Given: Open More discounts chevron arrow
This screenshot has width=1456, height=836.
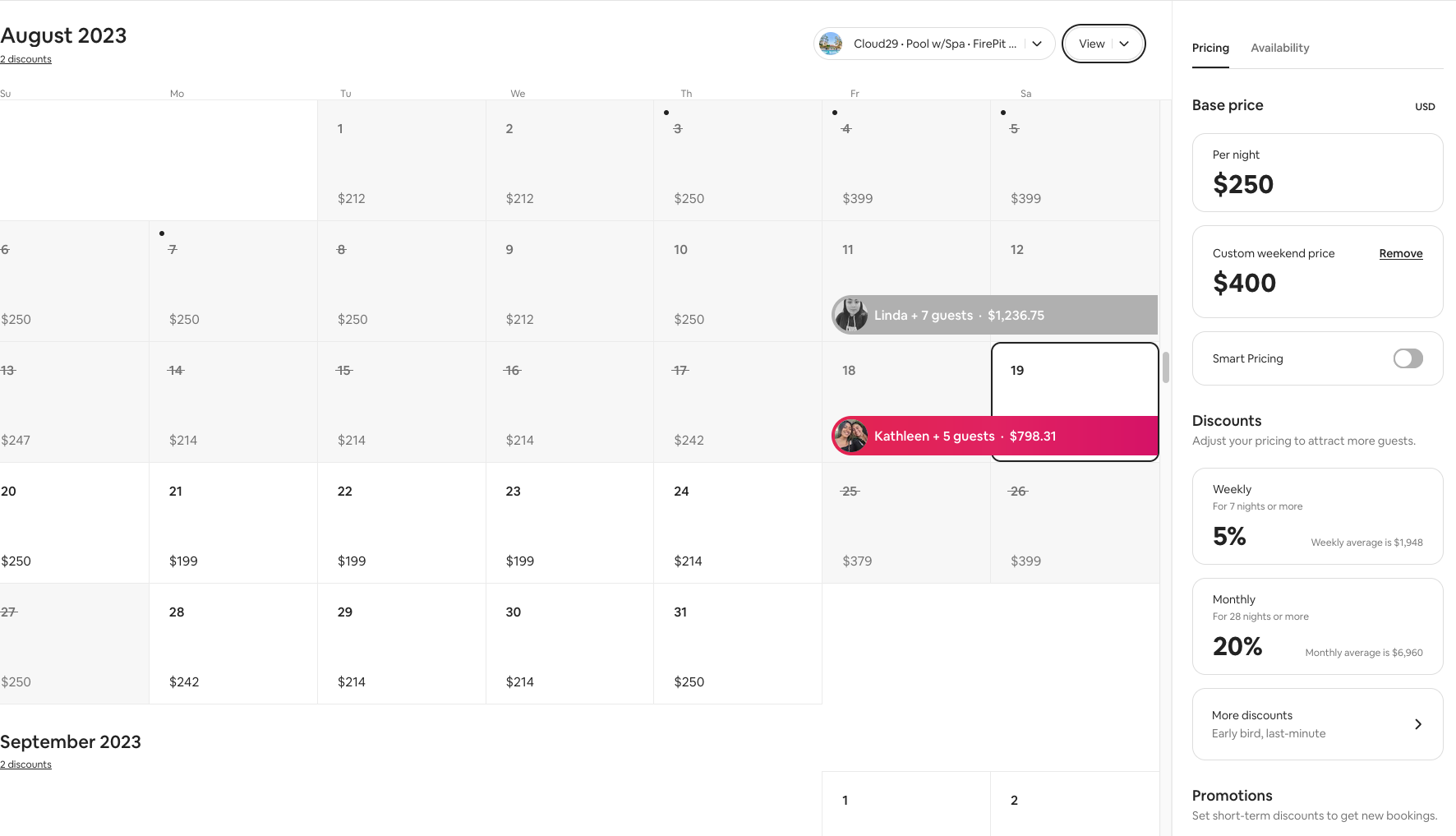Looking at the screenshot, I should tap(1417, 724).
